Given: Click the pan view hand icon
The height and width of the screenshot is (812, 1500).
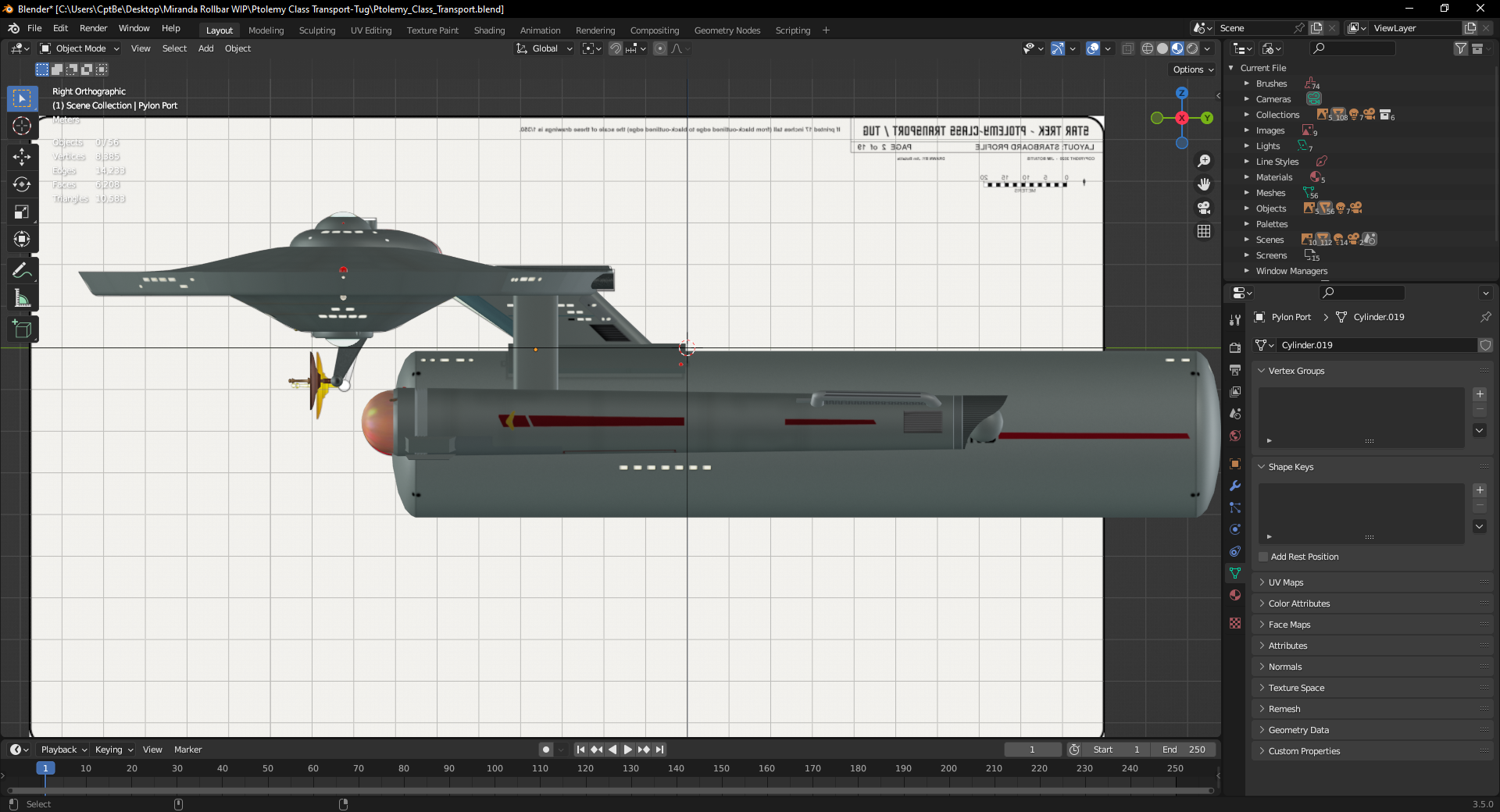Looking at the screenshot, I should 1204,184.
